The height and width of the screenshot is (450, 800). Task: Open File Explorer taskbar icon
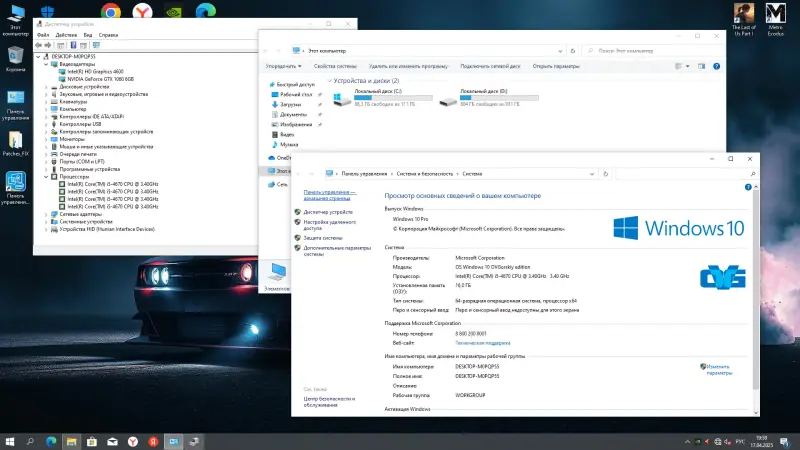tap(71, 442)
